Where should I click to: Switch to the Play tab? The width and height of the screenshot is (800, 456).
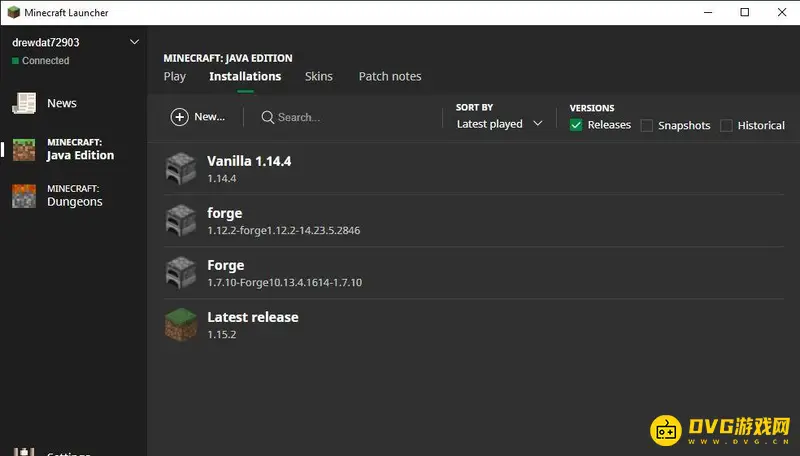coord(174,76)
